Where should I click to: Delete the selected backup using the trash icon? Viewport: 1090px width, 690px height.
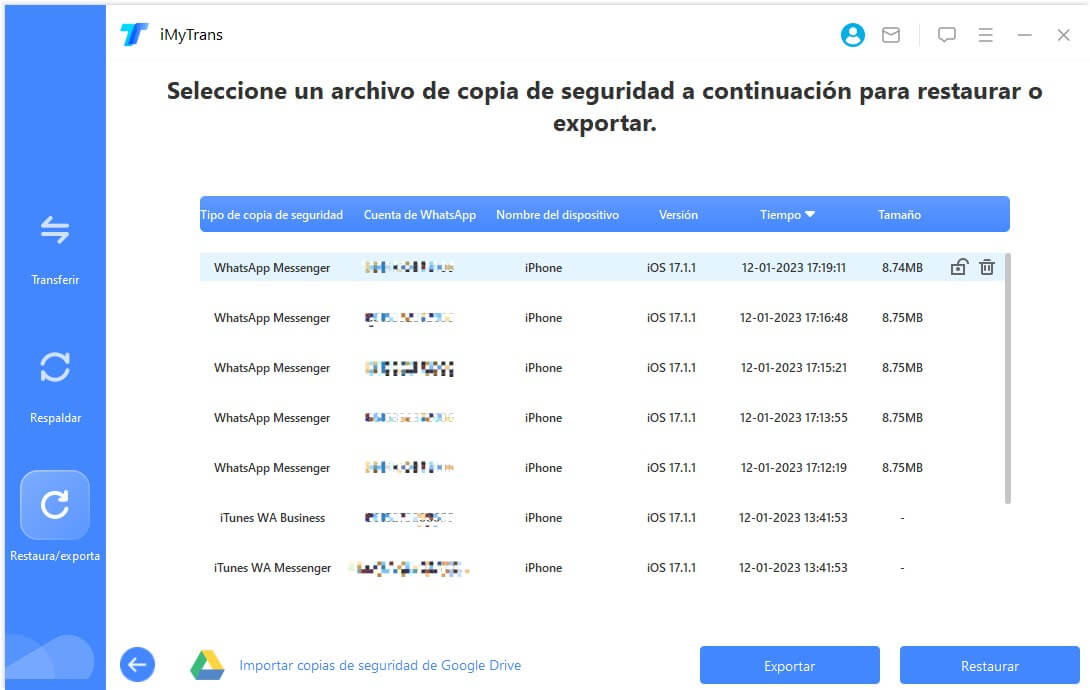pos(986,267)
